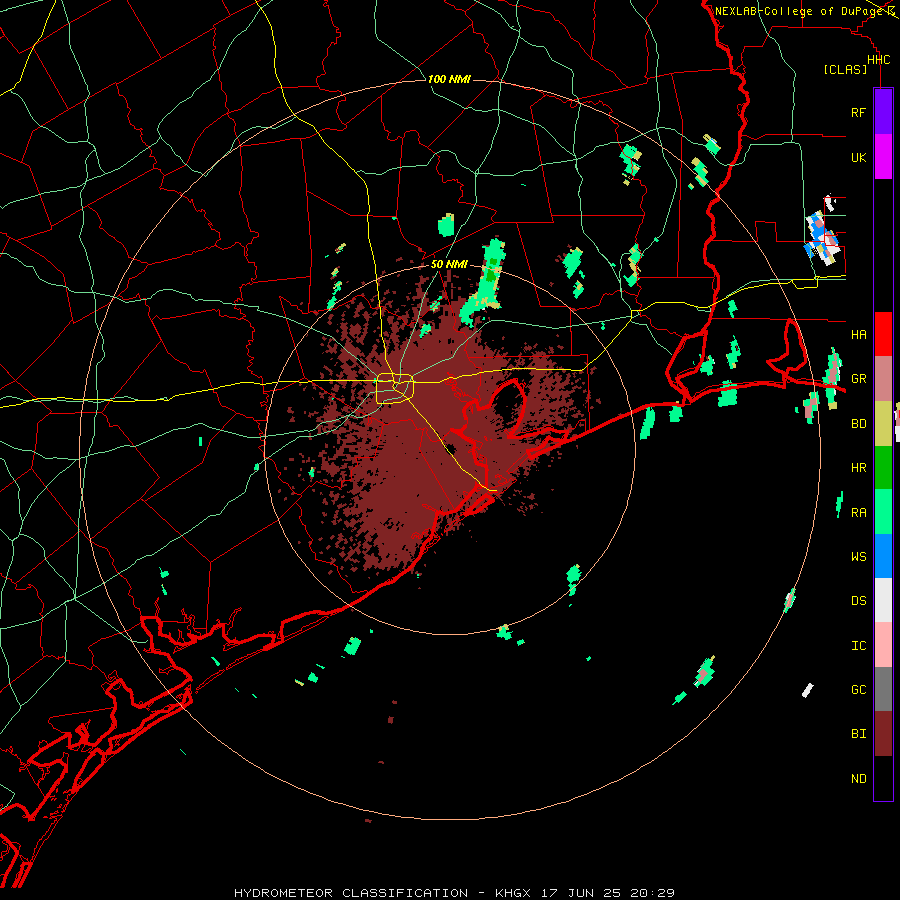Click the UK magenta legend swatch
The image size is (900, 900).
click(x=883, y=157)
